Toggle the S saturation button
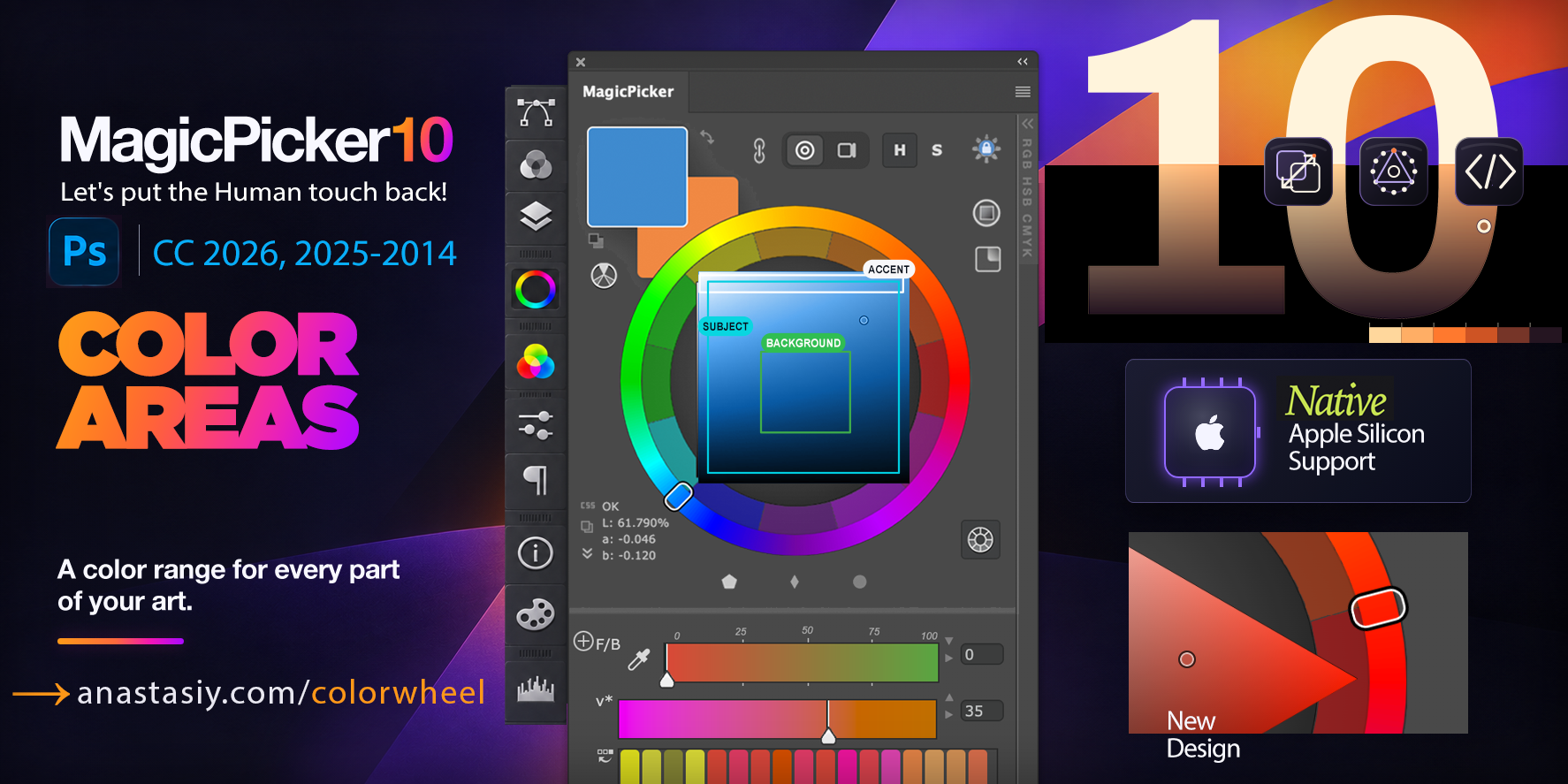Image resolution: width=1568 pixels, height=784 pixels. (x=937, y=150)
